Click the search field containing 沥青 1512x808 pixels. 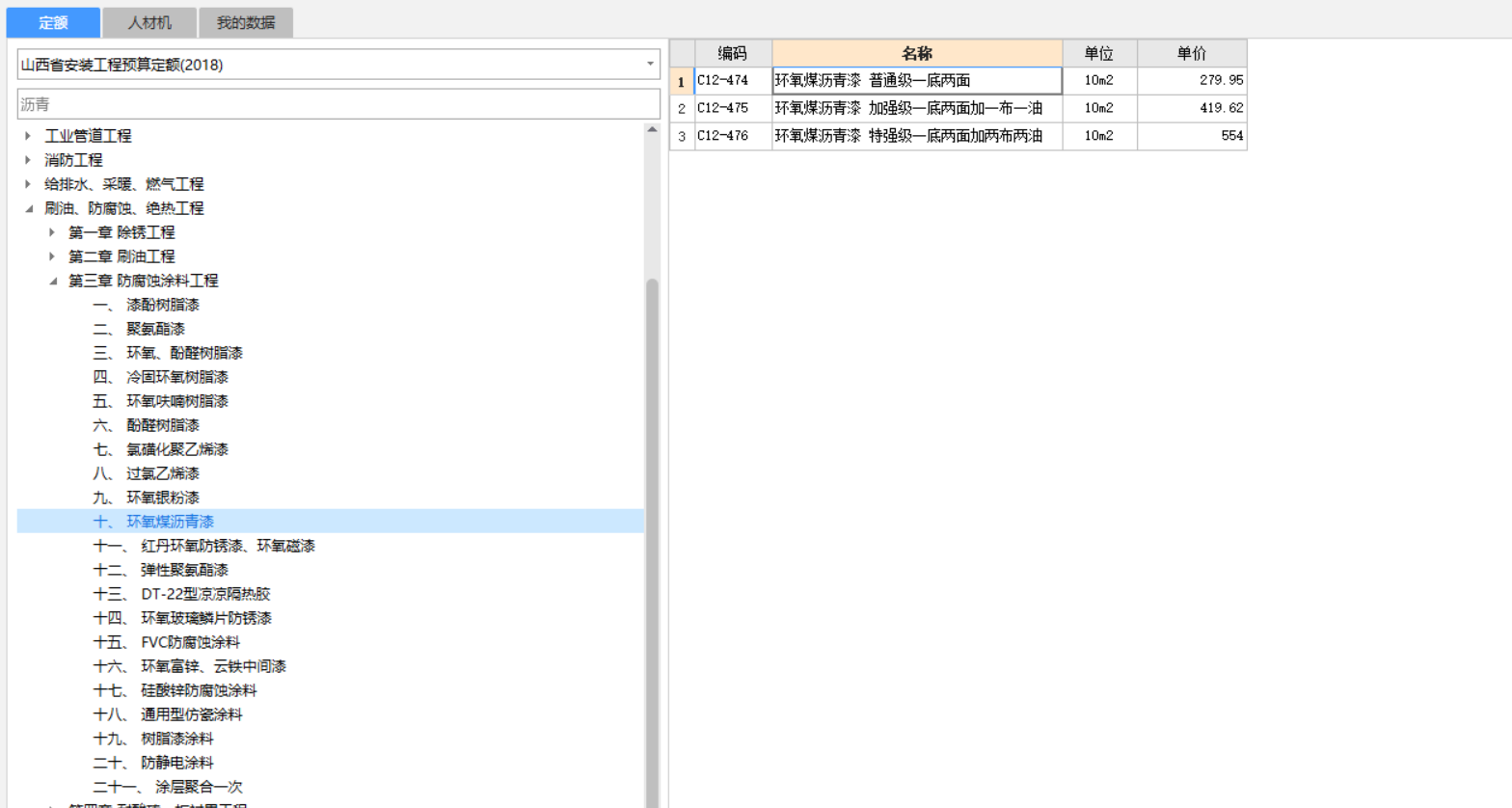(338, 104)
